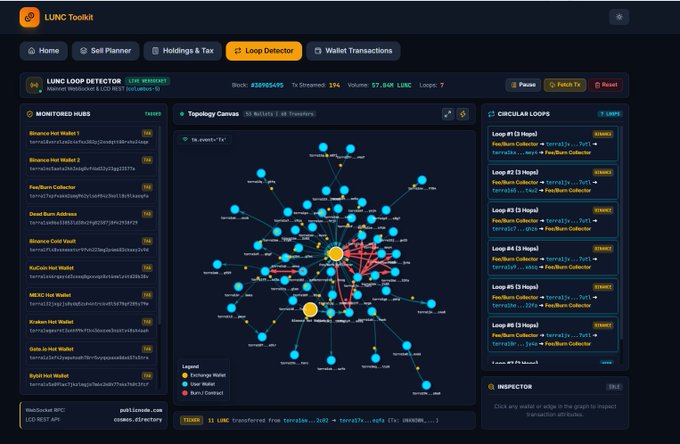Image resolution: width=680 pixels, height=444 pixels.
Task: Select the Loop Detector tab
Action: click(x=264, y=51)
